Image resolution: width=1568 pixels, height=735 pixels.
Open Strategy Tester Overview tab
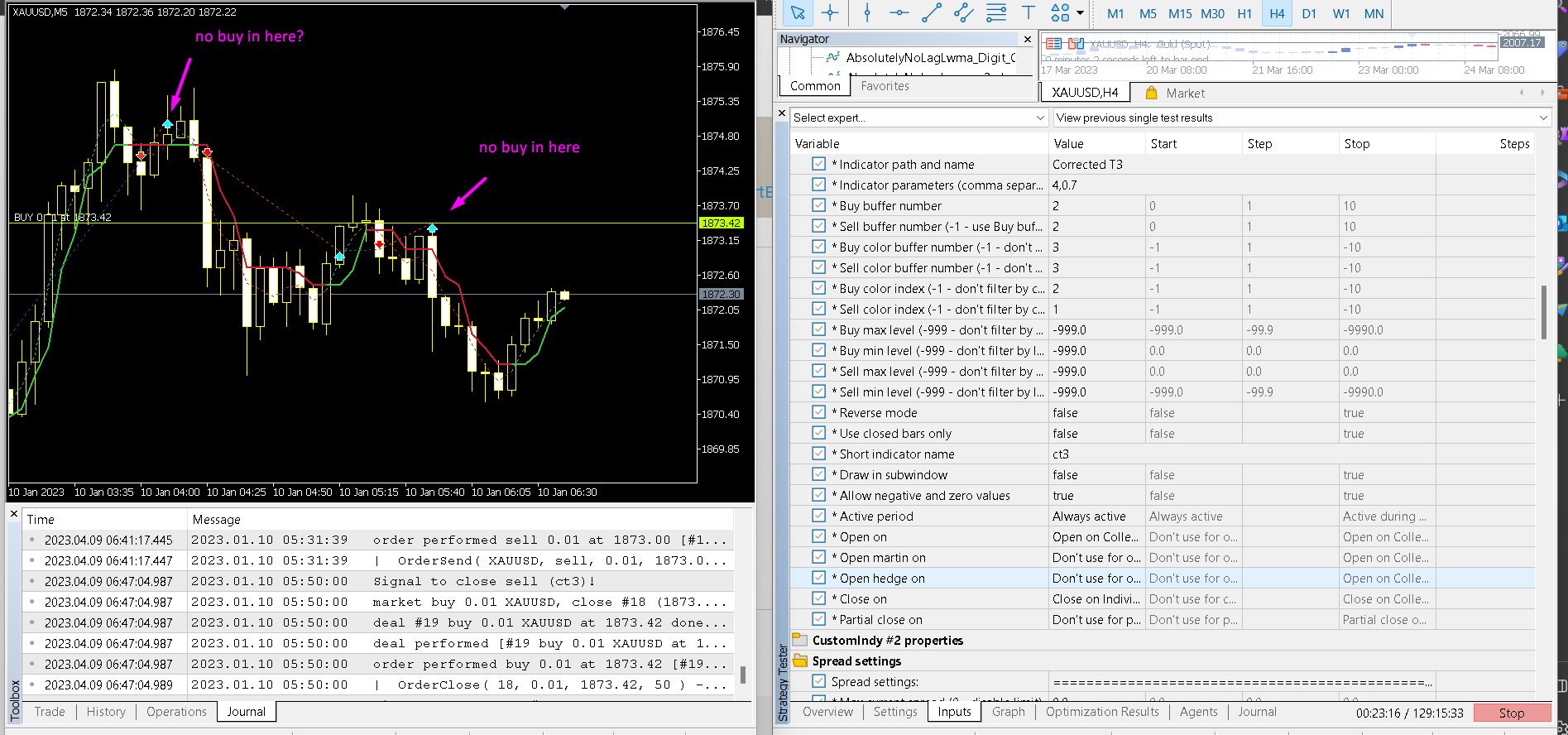[x=827, y=712]
